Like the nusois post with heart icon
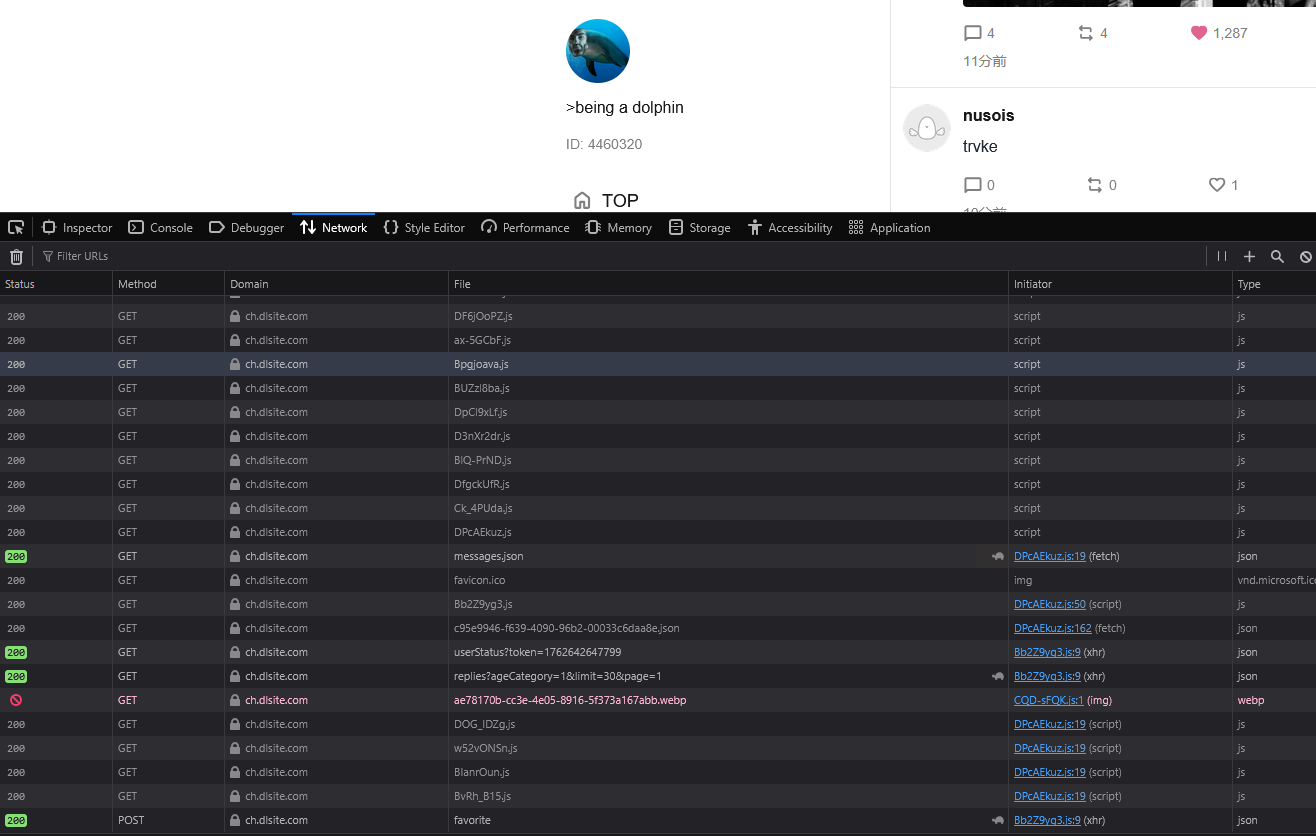Image resolution: width=1316 pixels, height=836 pixels. point(1217,185)
